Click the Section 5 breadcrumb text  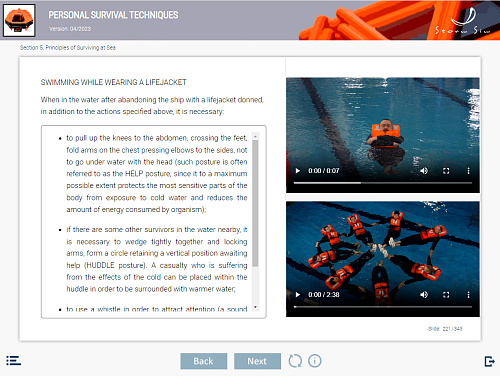[68, 48]
